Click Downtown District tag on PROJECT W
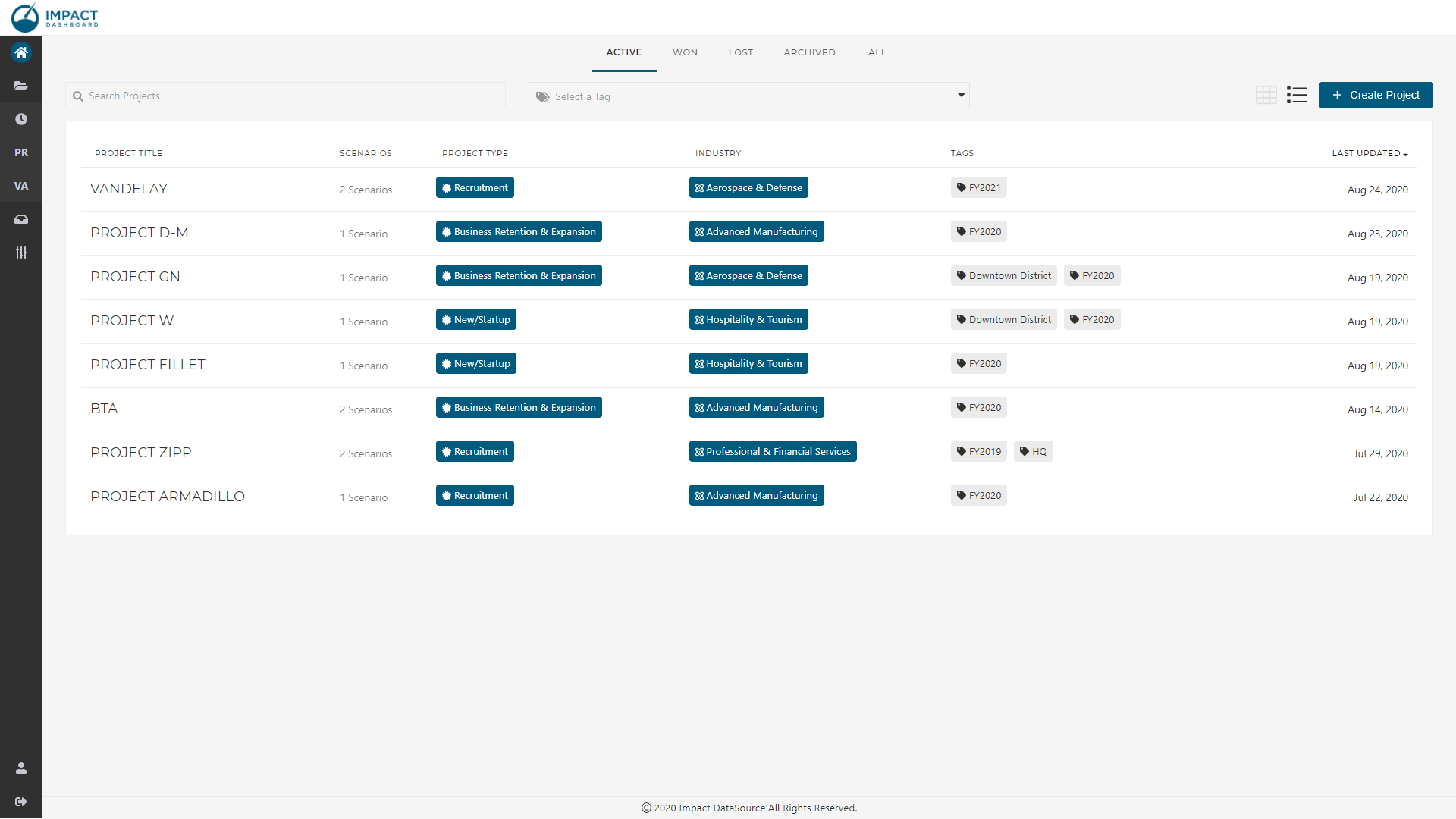Screen dimensions: 1456x819 pyautogui.click(x=1003, y=319)
